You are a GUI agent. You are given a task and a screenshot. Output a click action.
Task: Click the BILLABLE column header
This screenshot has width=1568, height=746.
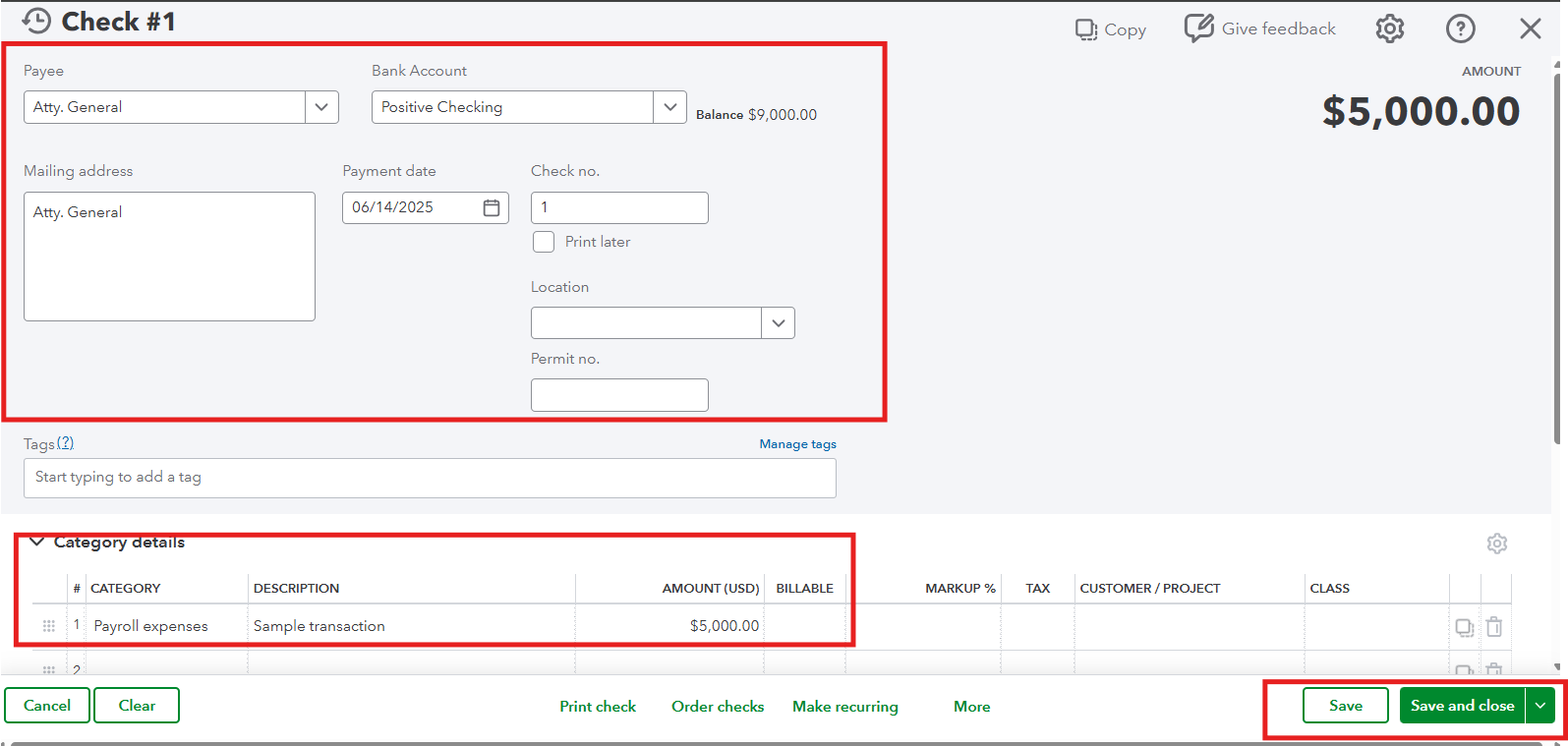(804, 589)
